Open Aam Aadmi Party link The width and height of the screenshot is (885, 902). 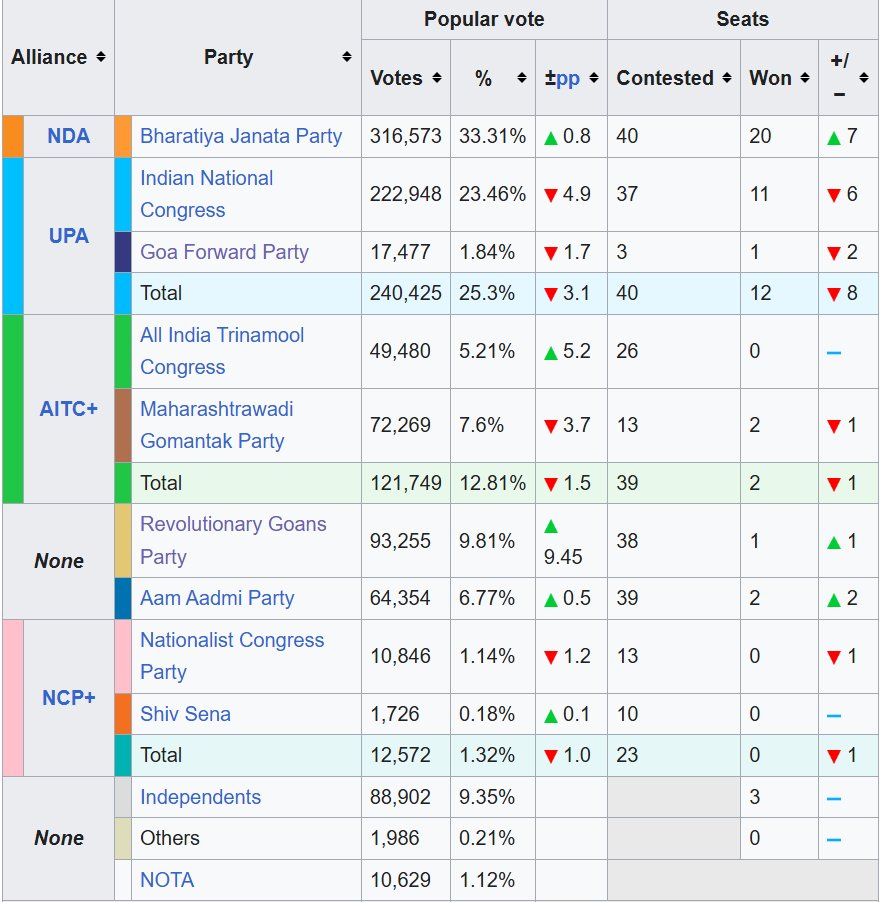pos(217,598)
